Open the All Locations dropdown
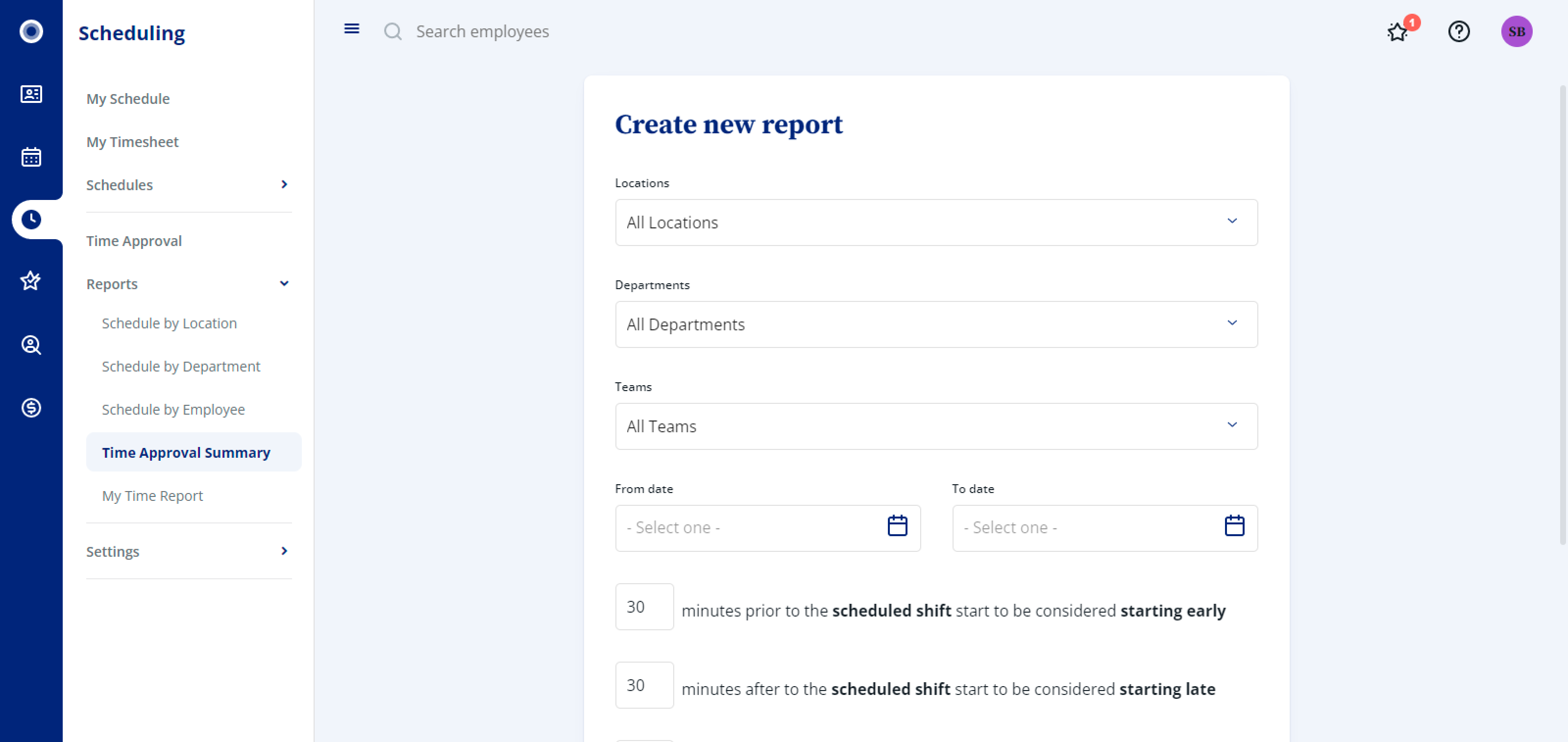1568x742 pixels. coord(936,222)
